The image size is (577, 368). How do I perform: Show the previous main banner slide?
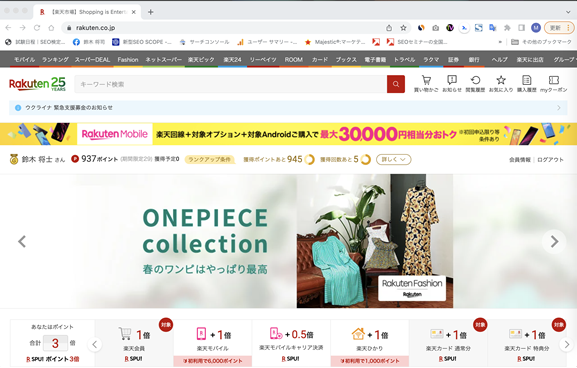[22, 241]
